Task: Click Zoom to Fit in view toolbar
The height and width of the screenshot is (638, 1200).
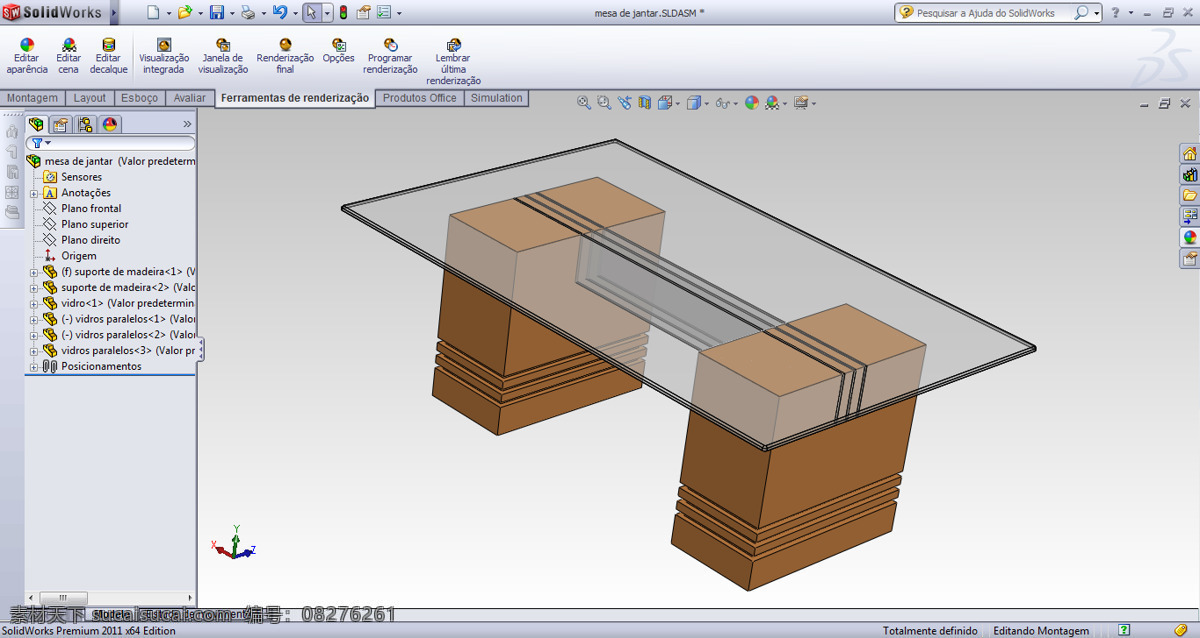Action: point(584,102)
